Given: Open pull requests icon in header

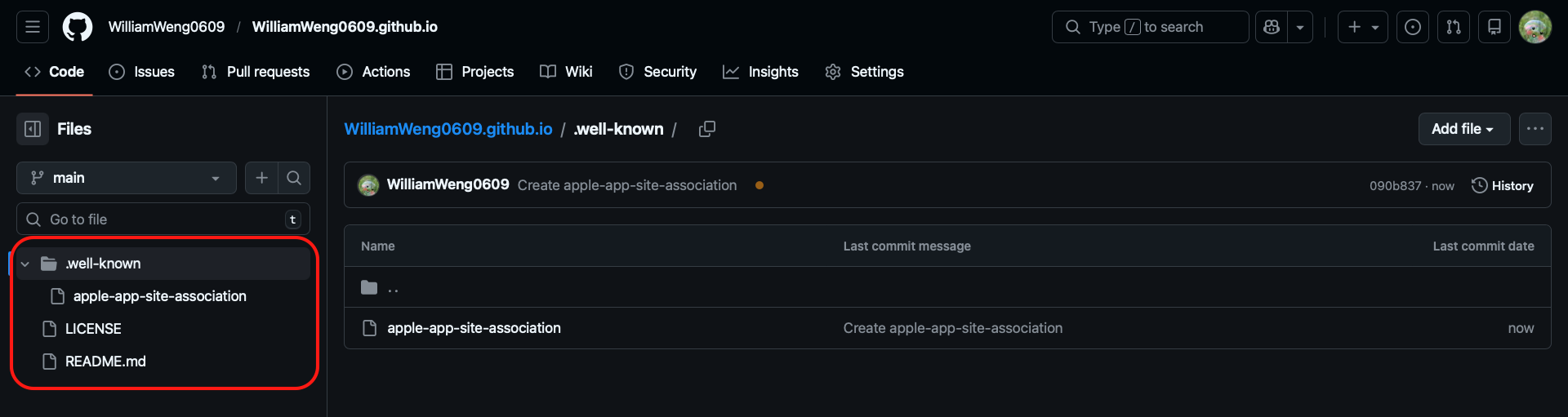Looking at the screenshot, I should (x=1454, y=27).
